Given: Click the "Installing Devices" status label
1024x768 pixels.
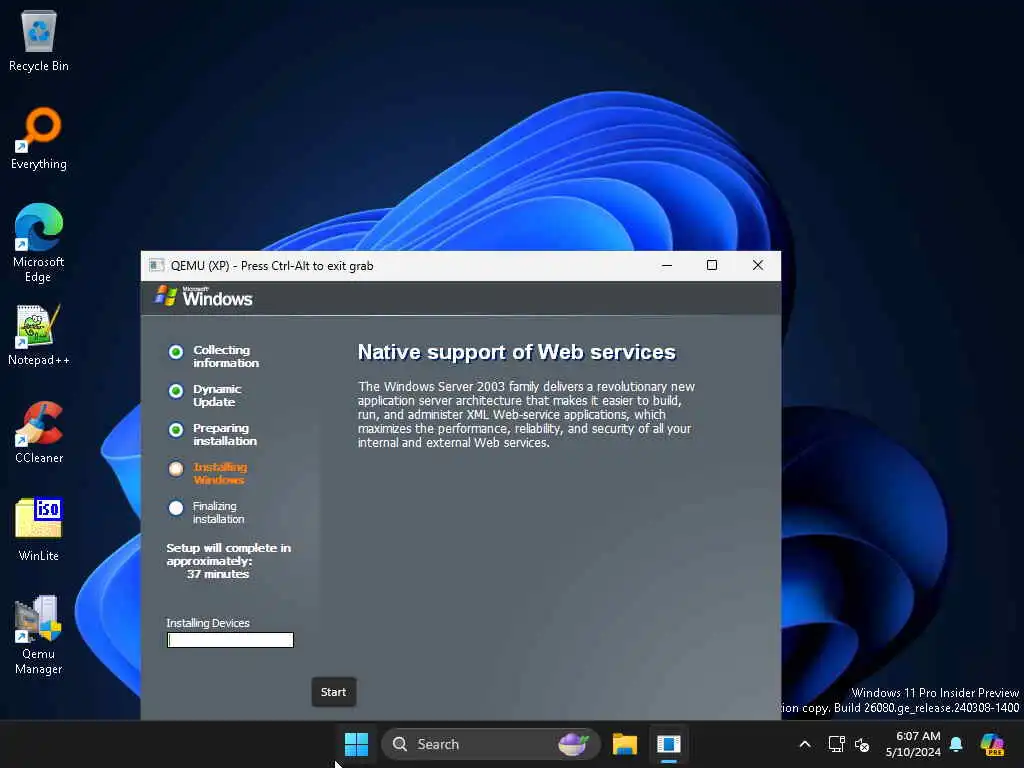Looking at the screenshot, I should coord(208,623).
